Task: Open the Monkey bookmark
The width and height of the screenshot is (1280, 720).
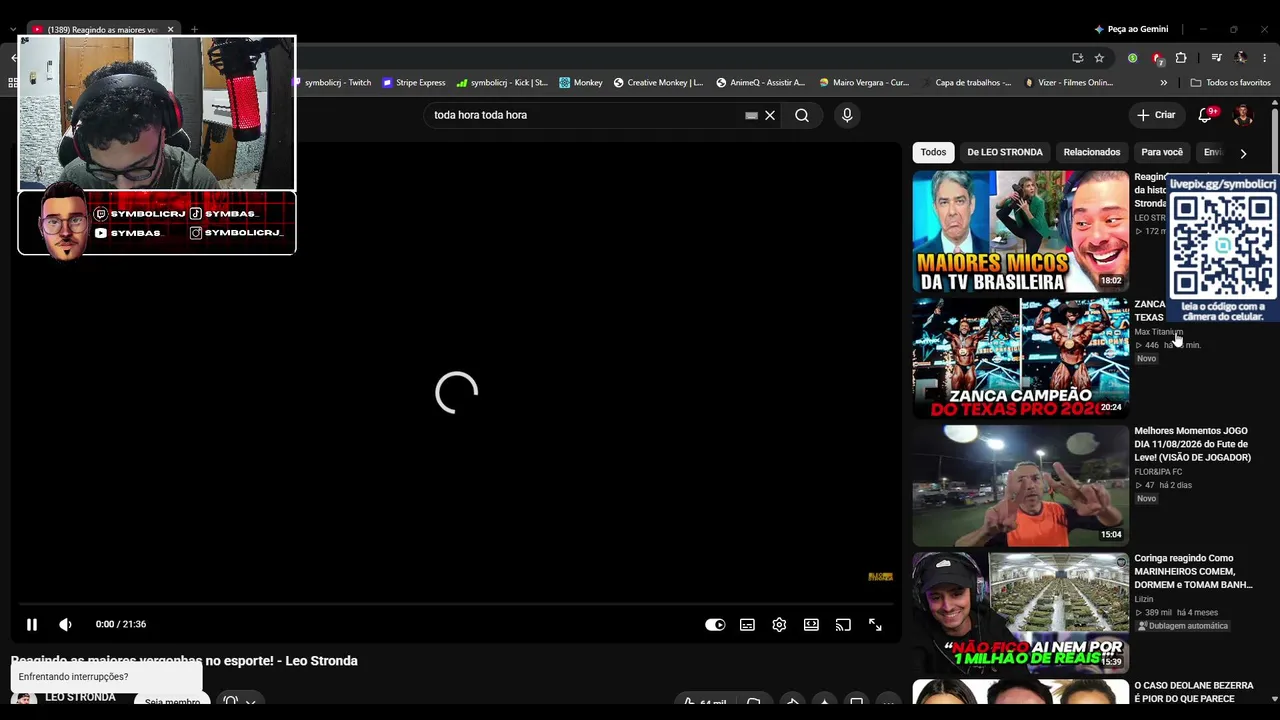Action: click(x=581, y=83)
